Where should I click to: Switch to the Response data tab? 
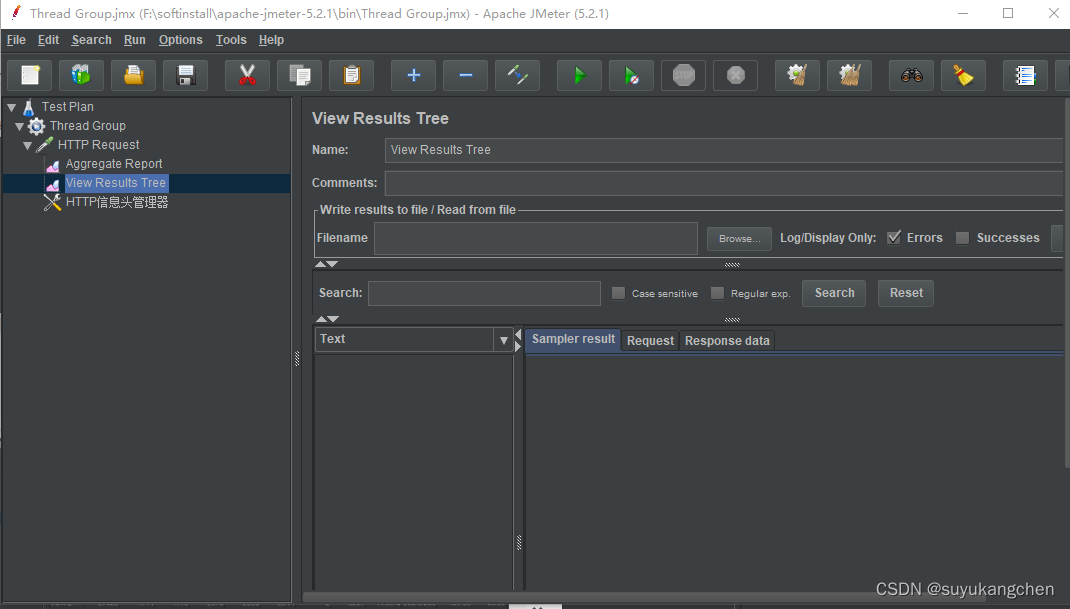727,341
